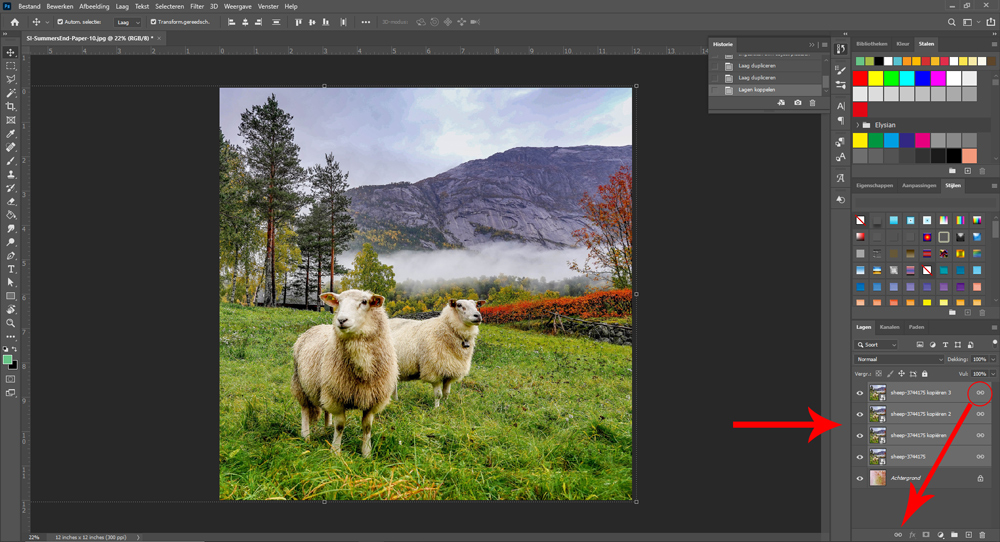Viewport: 1000px width, 542px height.
Task: Align left edges in the options bar
Action: pos(232,22)
